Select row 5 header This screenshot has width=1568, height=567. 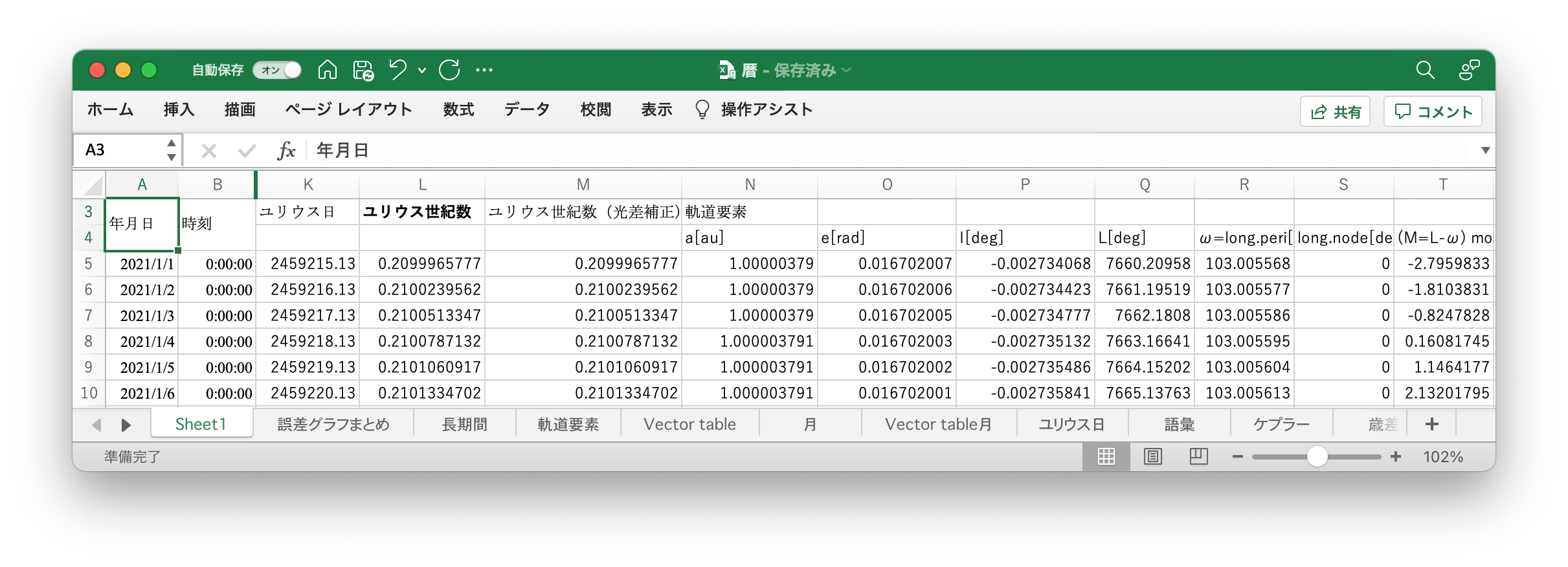tap(89, 263)
